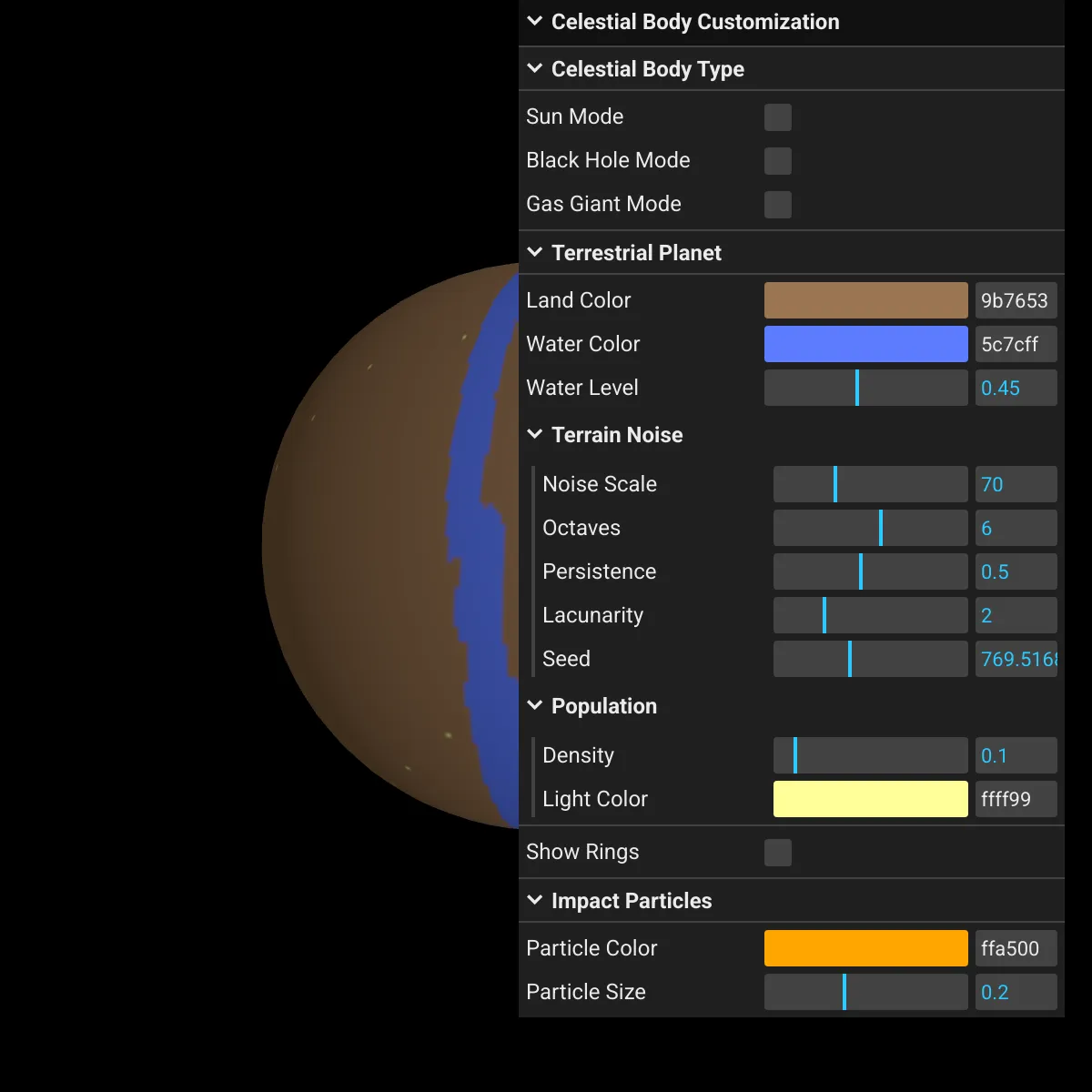
Task: Click the Land Color label
Action: click(x=579, y=300)
